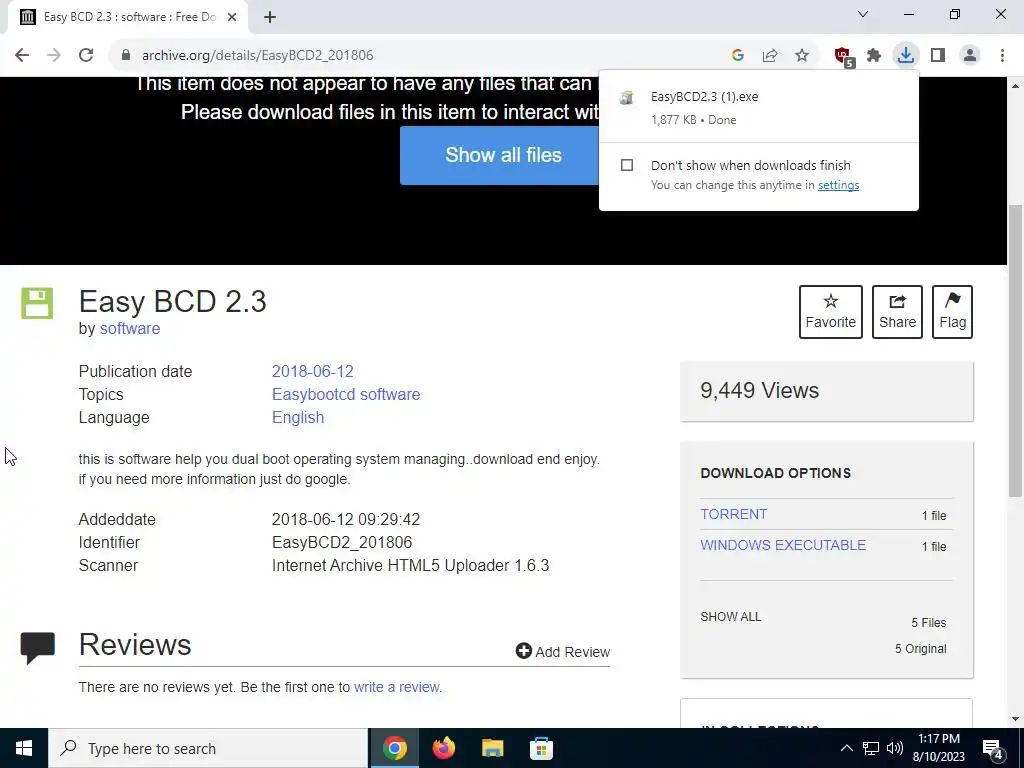Viewport: 1024px width, 768px height.
Task: Open uBlock extension icon
Action: [843, 56]
